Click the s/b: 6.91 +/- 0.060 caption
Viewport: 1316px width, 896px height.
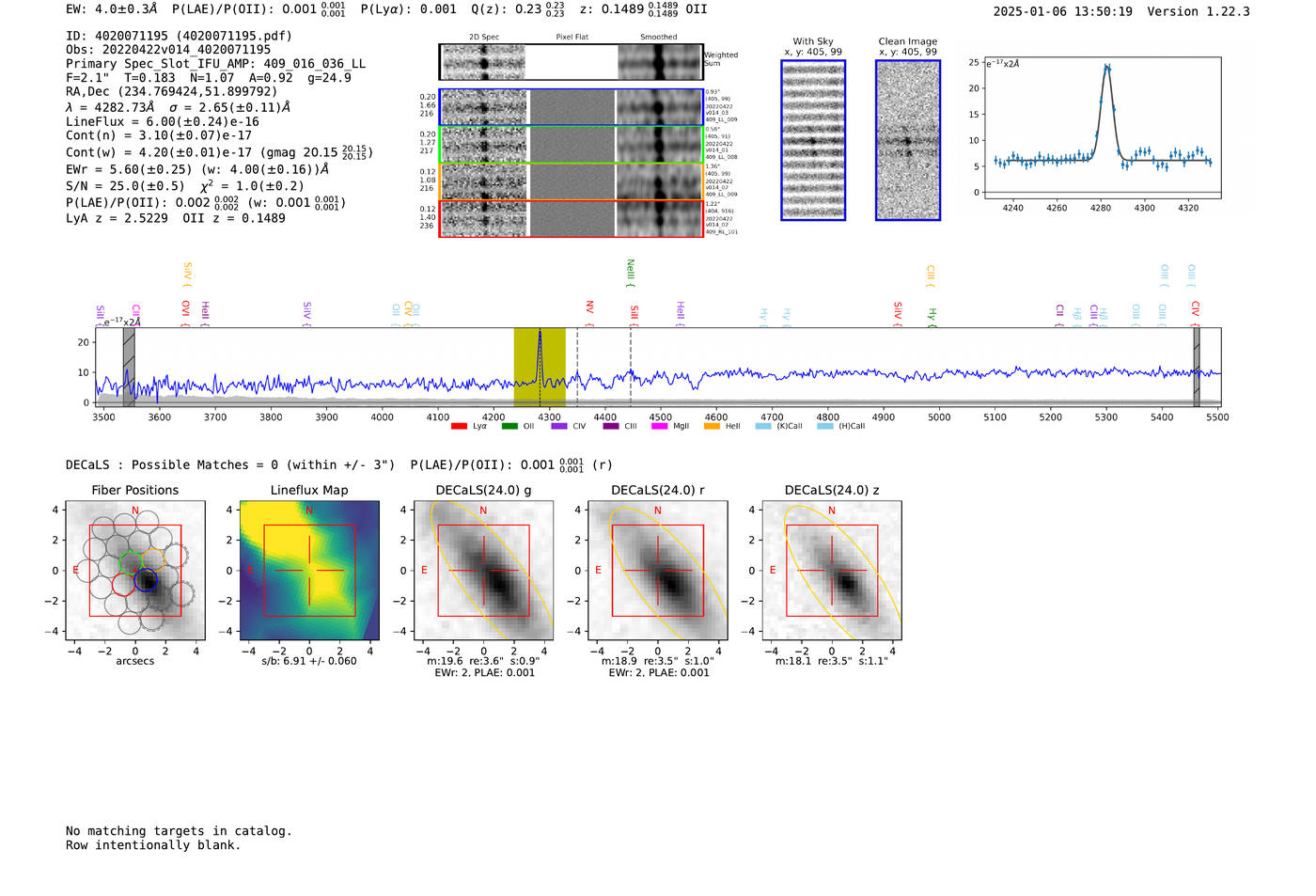(x=309, y=661)
